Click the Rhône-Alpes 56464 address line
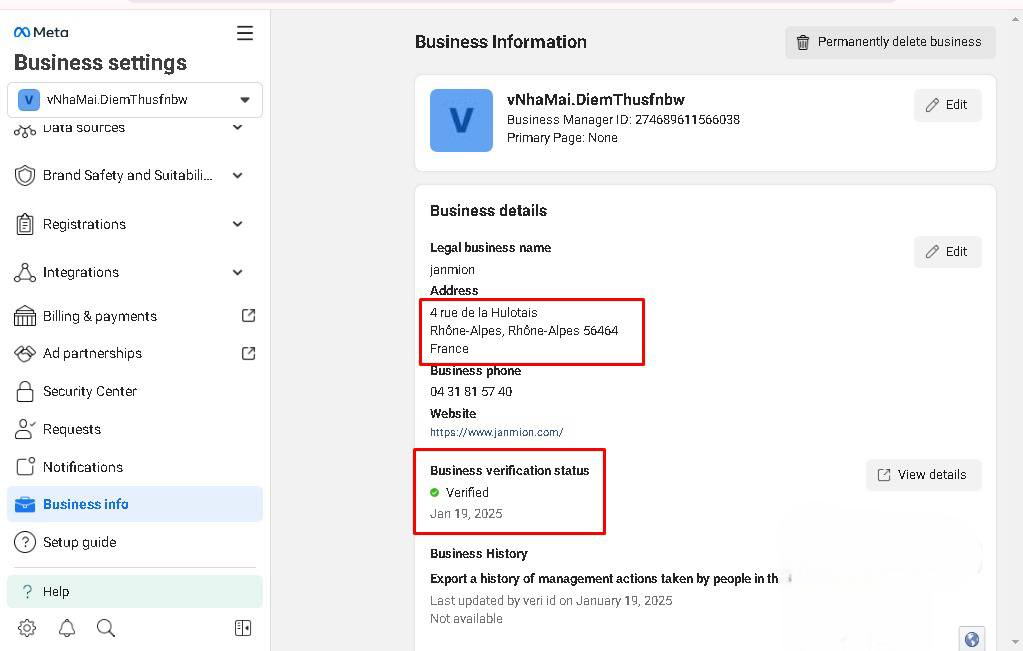The width and height of the screenshot is (1023, 651). click(x=524, y=331)
